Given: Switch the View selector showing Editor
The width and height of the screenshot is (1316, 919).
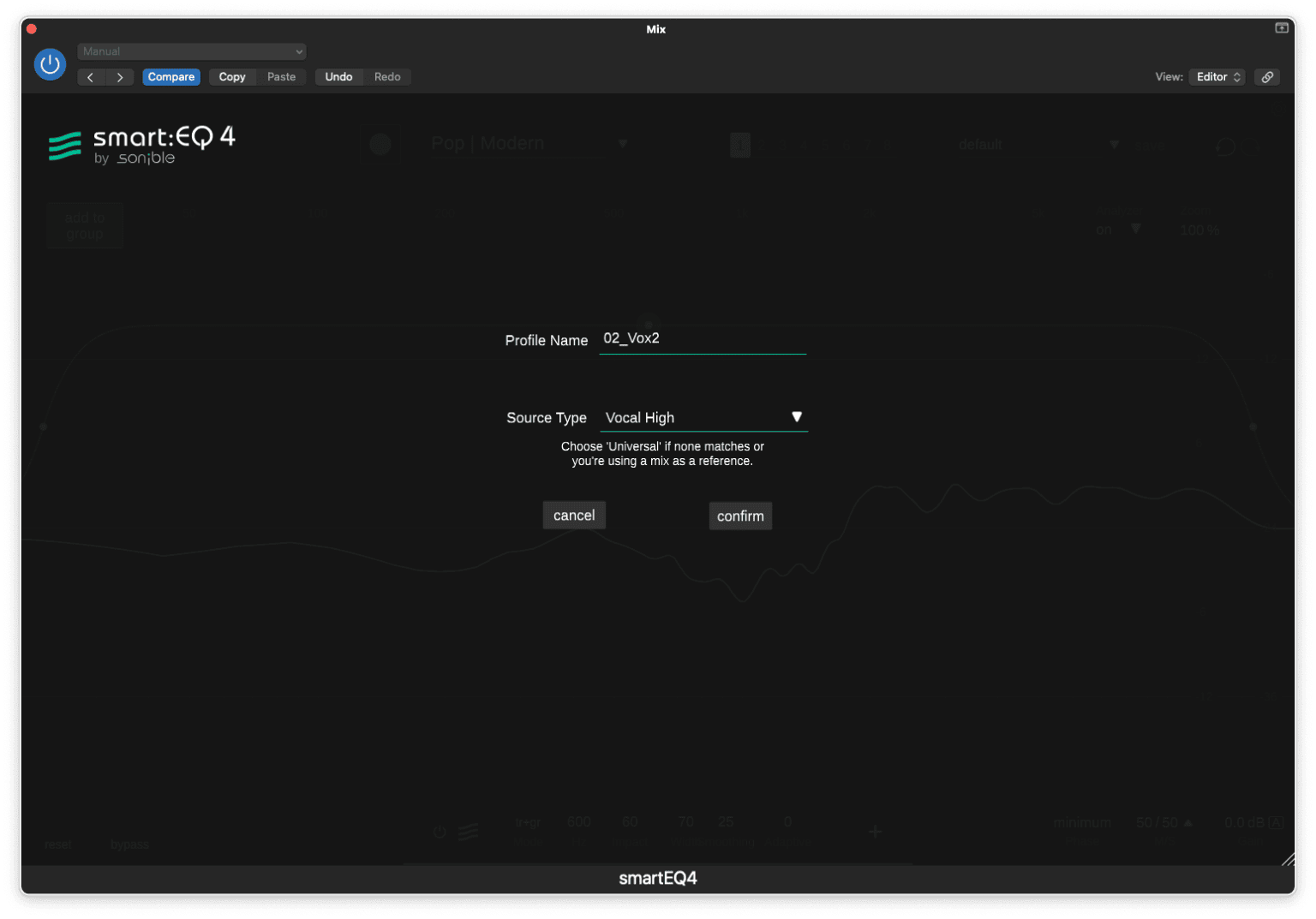Looking at the screenshot, I should (x=1216, y=76).
